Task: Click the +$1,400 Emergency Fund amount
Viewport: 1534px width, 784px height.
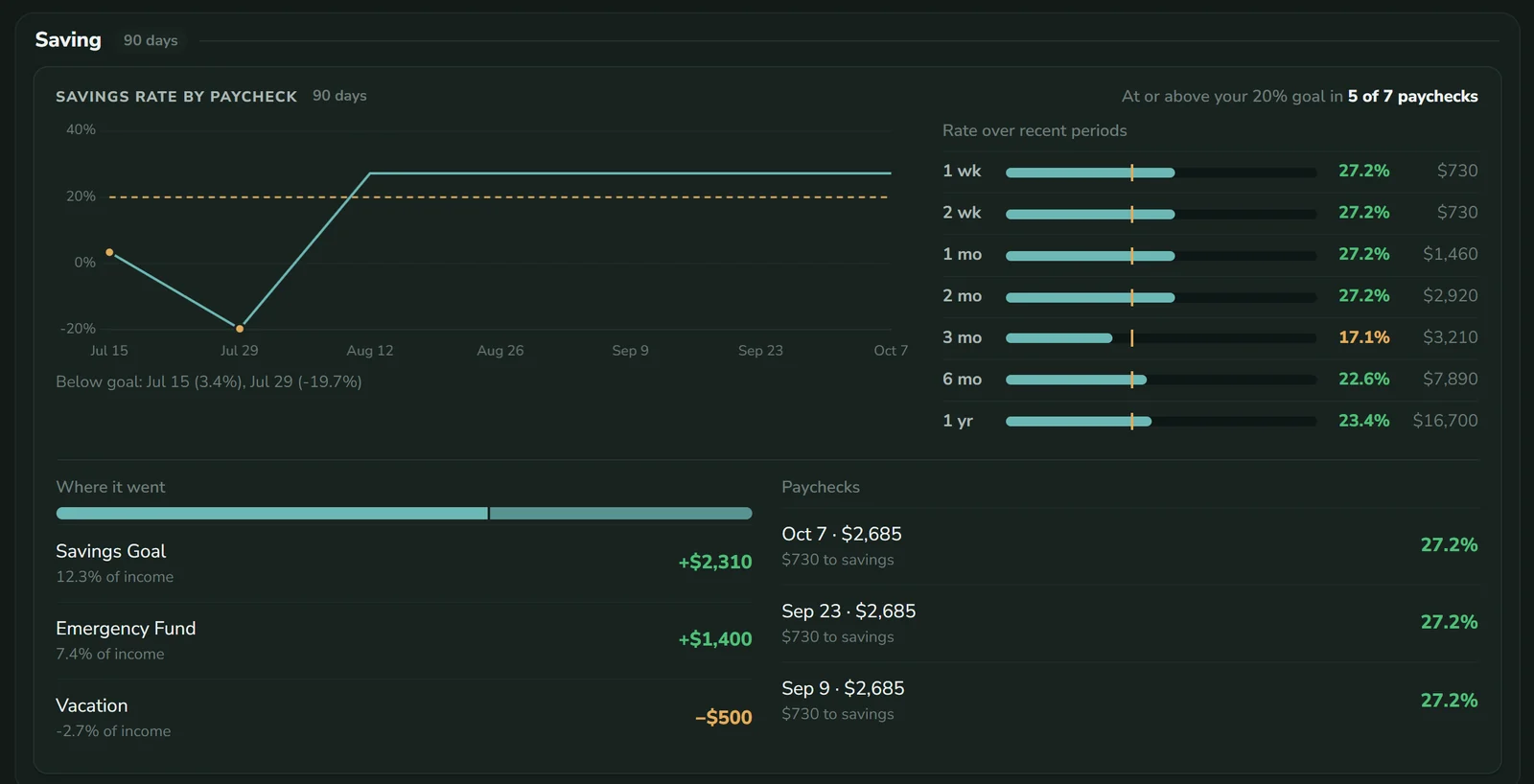Action: [715, 639]
